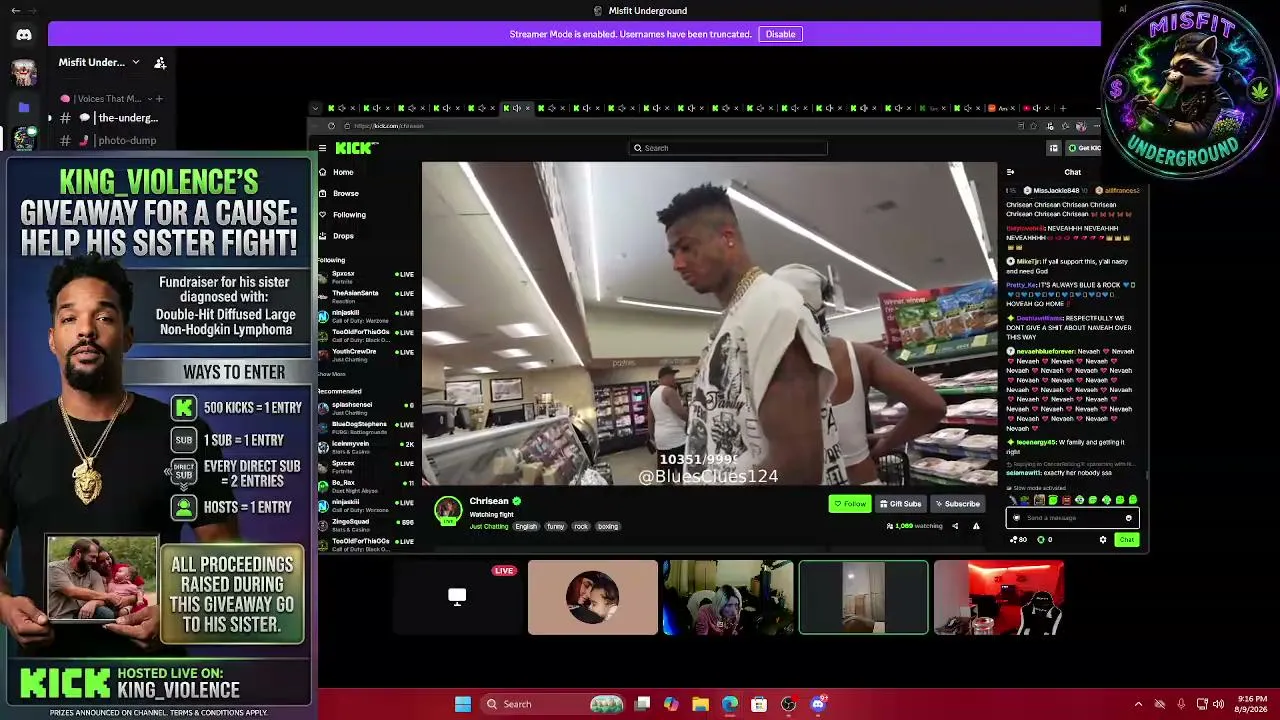This screenshot has height=720, width=1280.
Task: Open Discord icon on the taskbar
Action: [x=818, y=704]
